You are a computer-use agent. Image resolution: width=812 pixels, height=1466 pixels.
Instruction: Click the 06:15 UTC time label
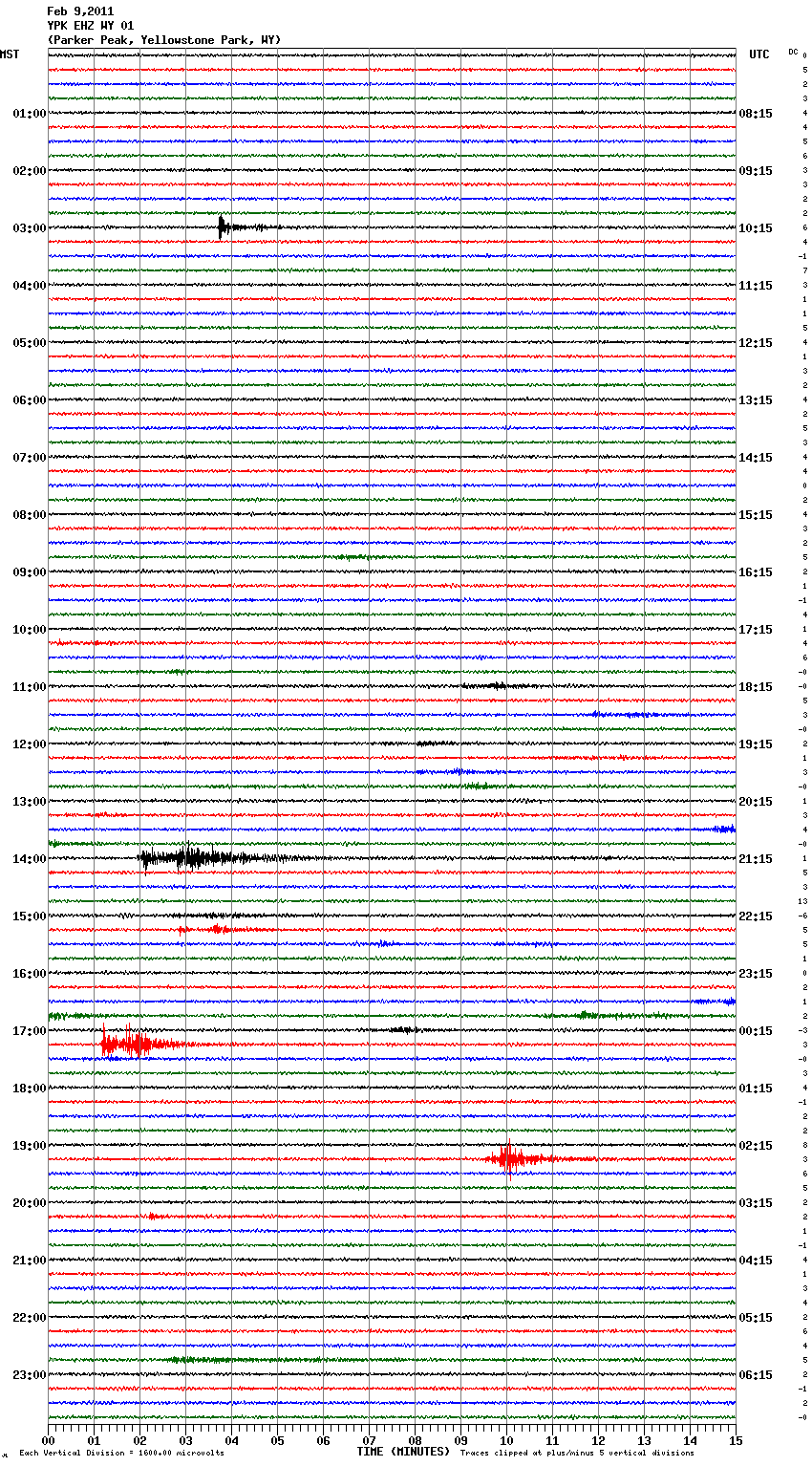[x=756, y=1375]
